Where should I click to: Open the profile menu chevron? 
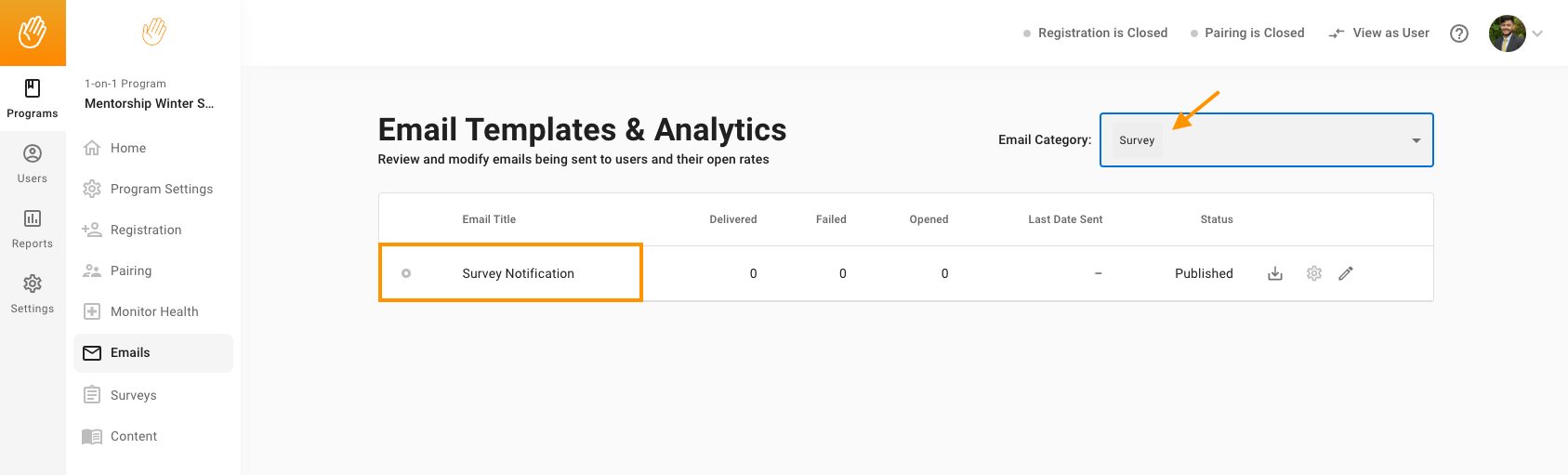click(1537, 33)
